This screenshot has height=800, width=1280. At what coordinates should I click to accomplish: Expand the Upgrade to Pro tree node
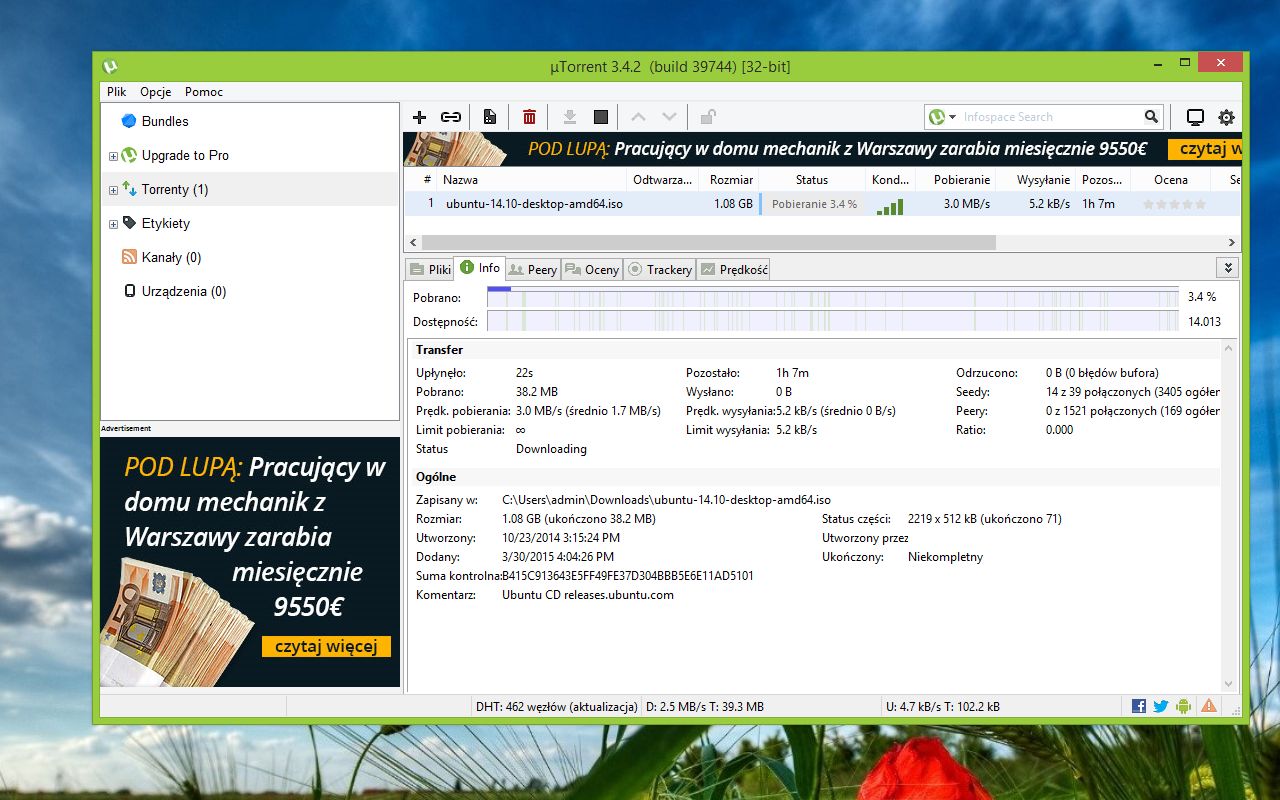point(113,156)
